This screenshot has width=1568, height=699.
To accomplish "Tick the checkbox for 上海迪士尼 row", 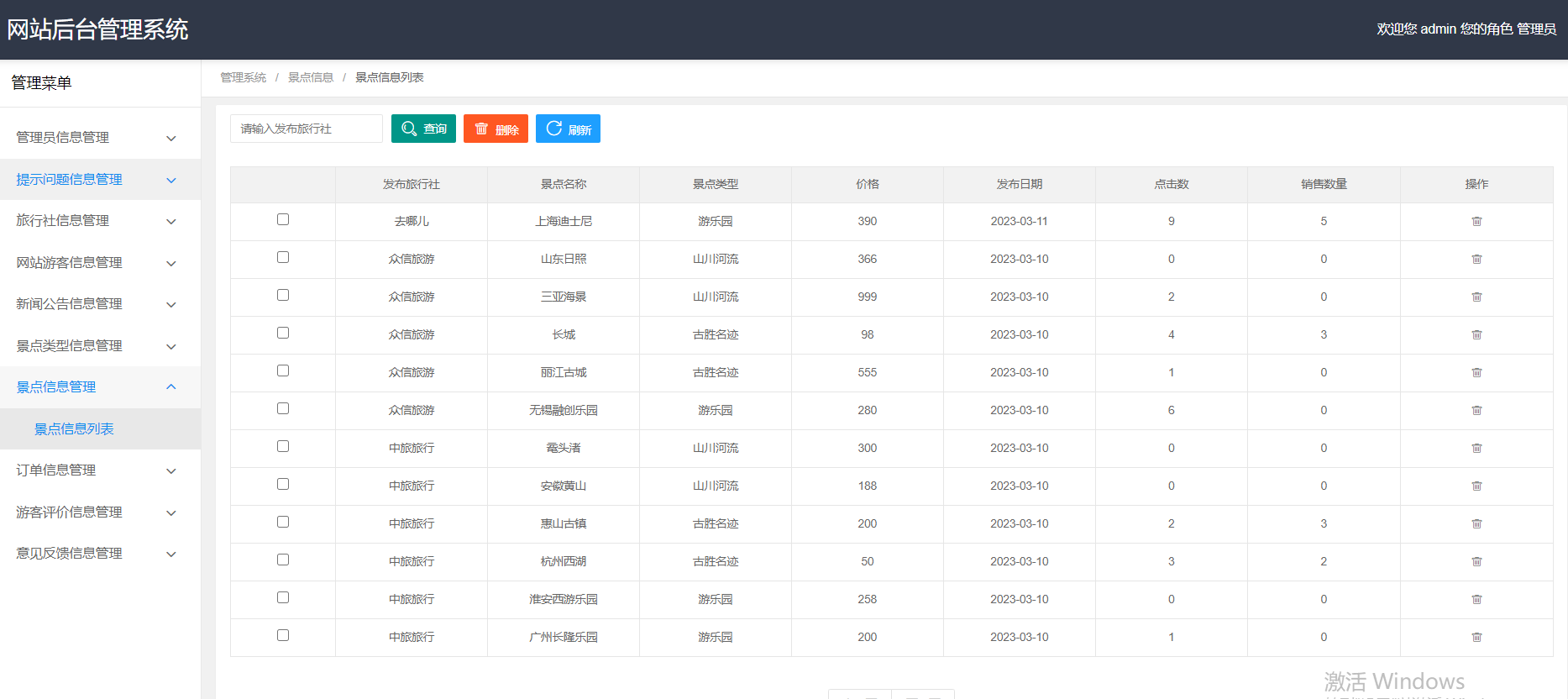I will tap(283, 219).
